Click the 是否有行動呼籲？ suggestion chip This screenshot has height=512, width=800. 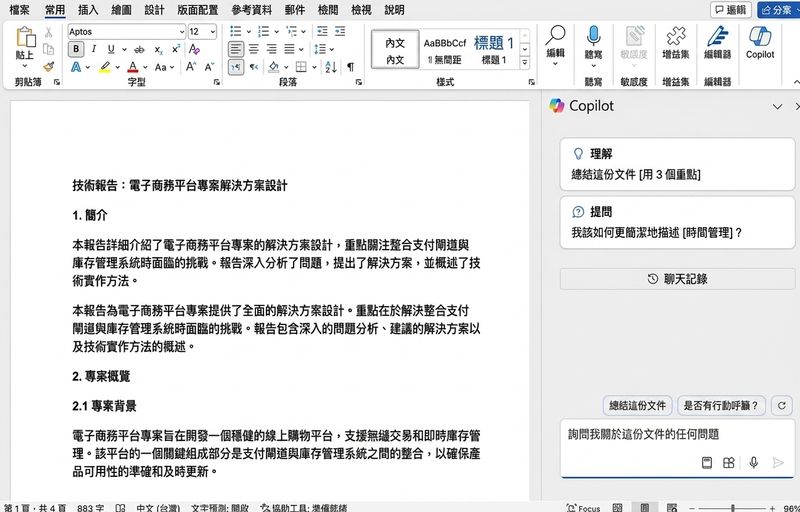(x=721, y=405)
